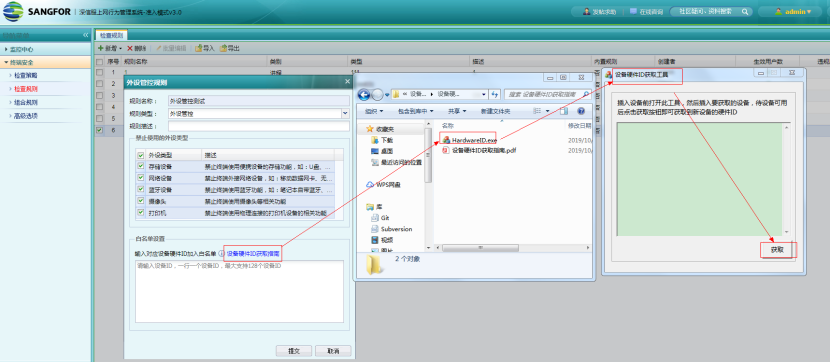Open the admin user dropdown
Viewport: 830px width, 363px height.
tap(792, 11)
